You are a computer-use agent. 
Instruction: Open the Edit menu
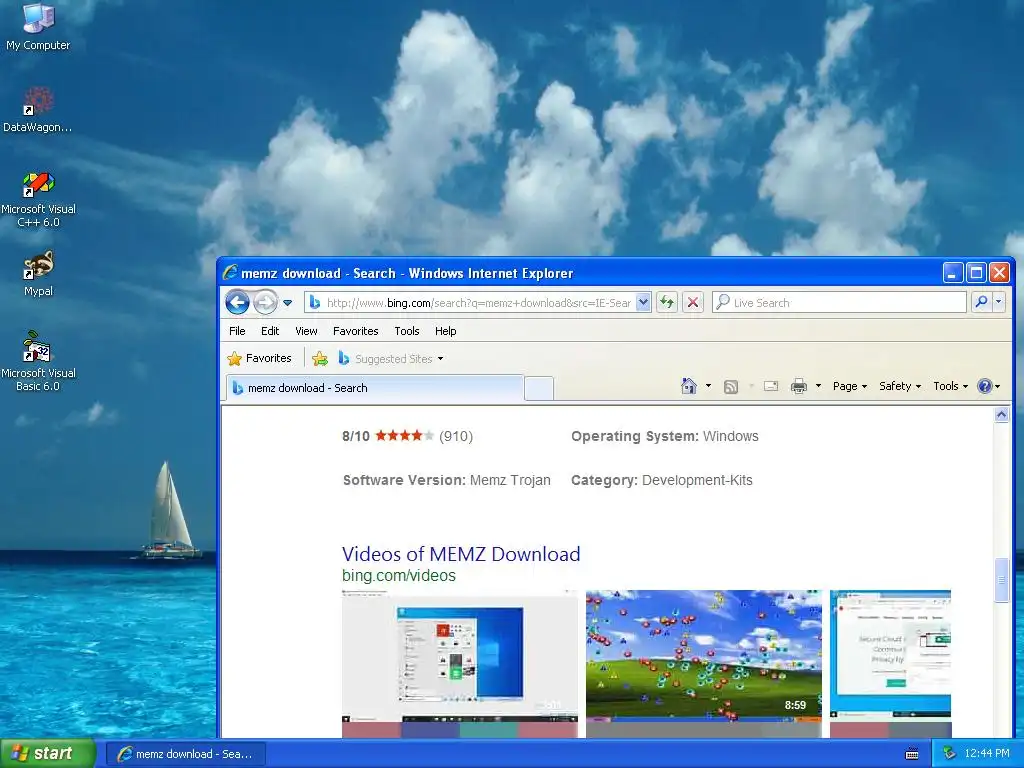270,331
